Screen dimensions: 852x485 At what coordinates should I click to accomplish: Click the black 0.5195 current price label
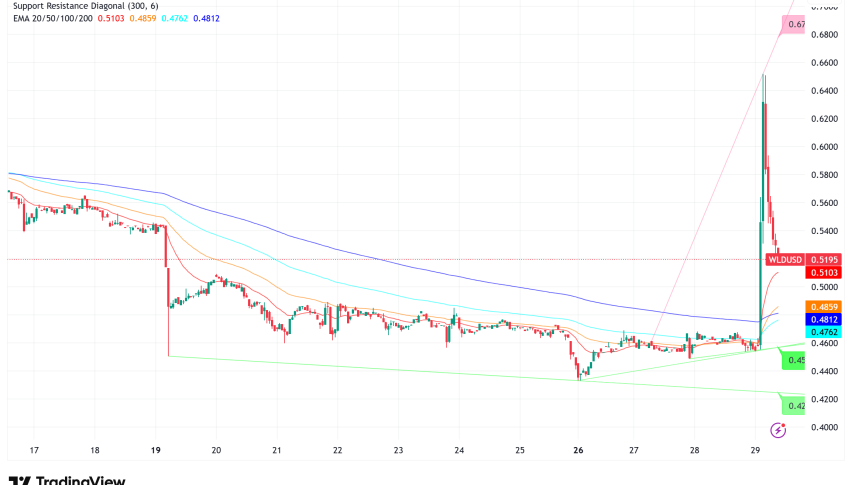(822, 259)
